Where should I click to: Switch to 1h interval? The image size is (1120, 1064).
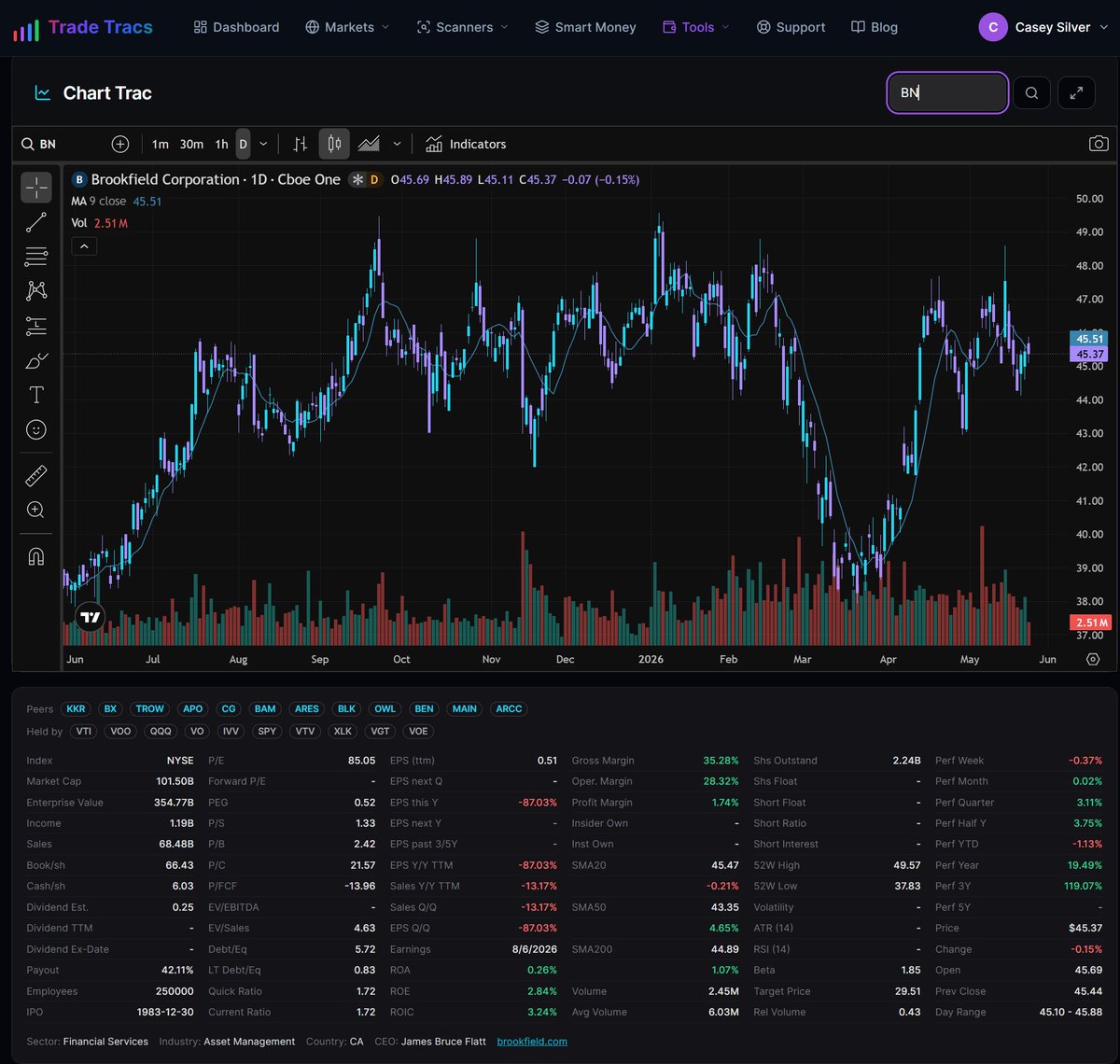(x=221, y=144)
